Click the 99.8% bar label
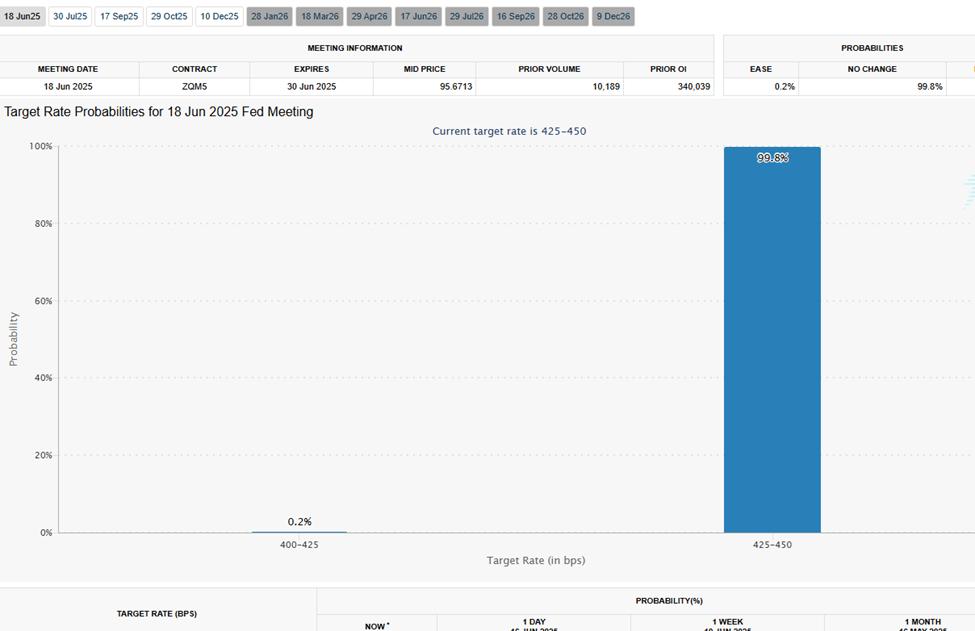The width and height of the screenshot is (975, 631). pos(772,158)
